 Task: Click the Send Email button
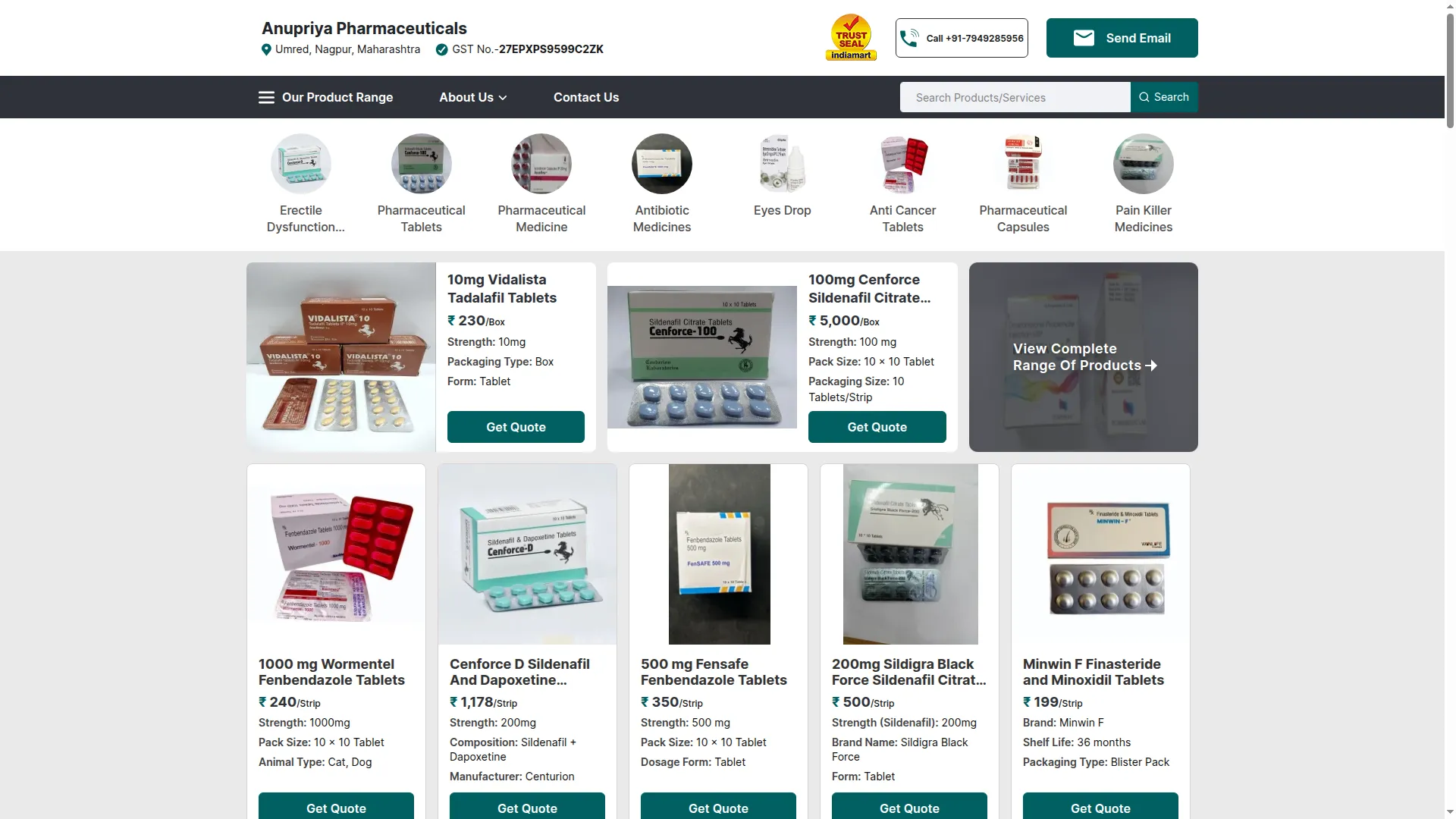pyautogui.click(x=1122, y=38)
